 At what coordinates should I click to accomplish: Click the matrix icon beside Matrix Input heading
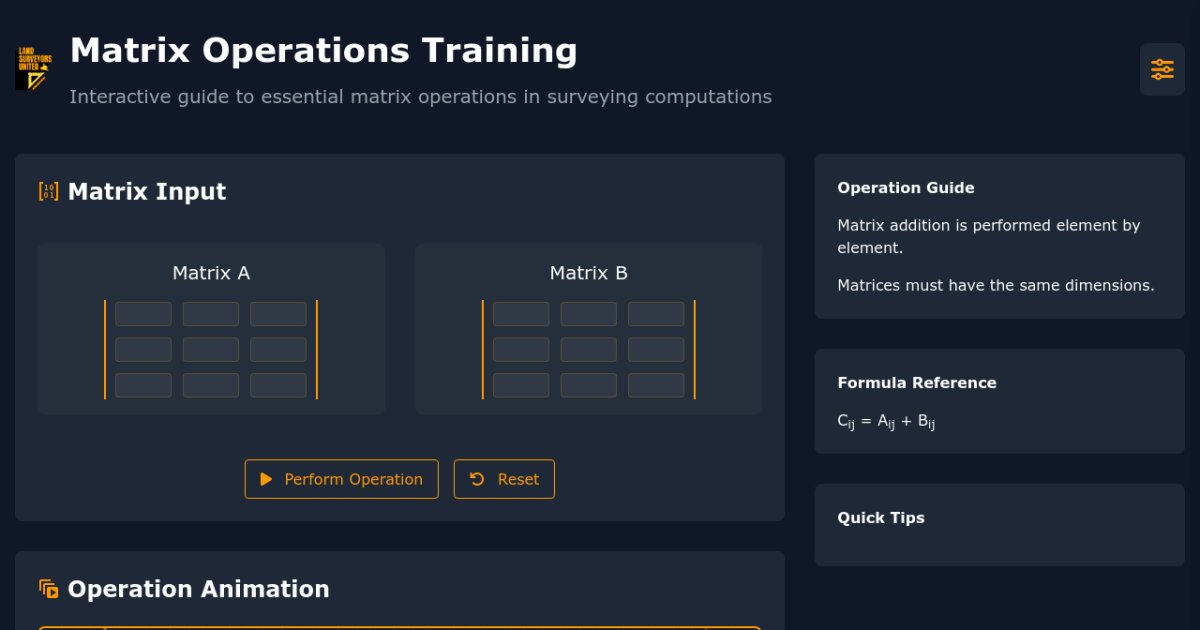[47, 191]
